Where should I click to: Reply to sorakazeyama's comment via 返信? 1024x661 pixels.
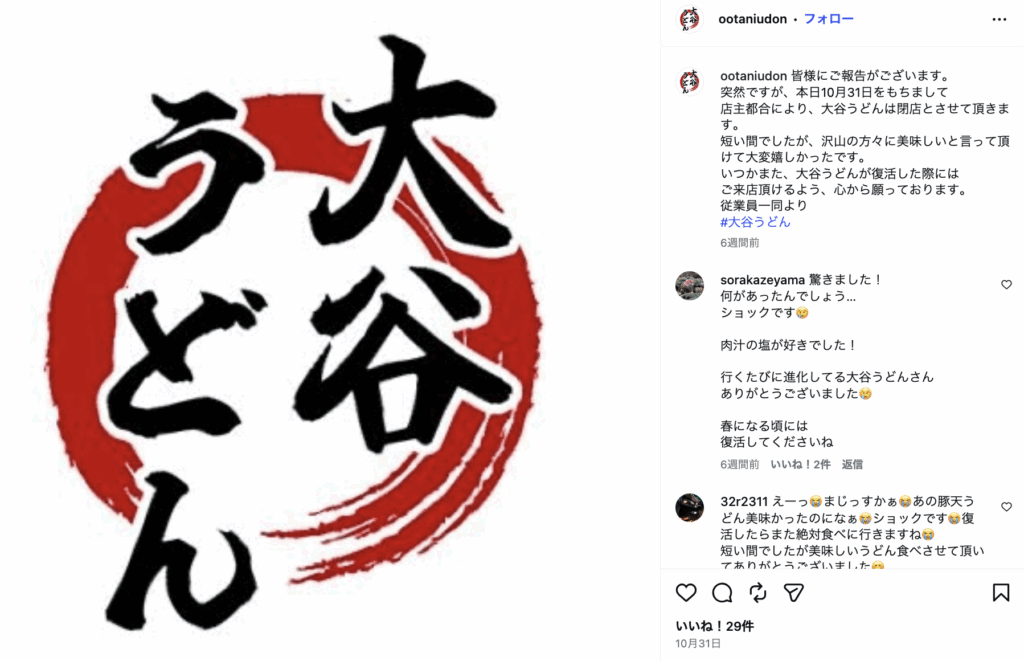click(x=852, y=464)
